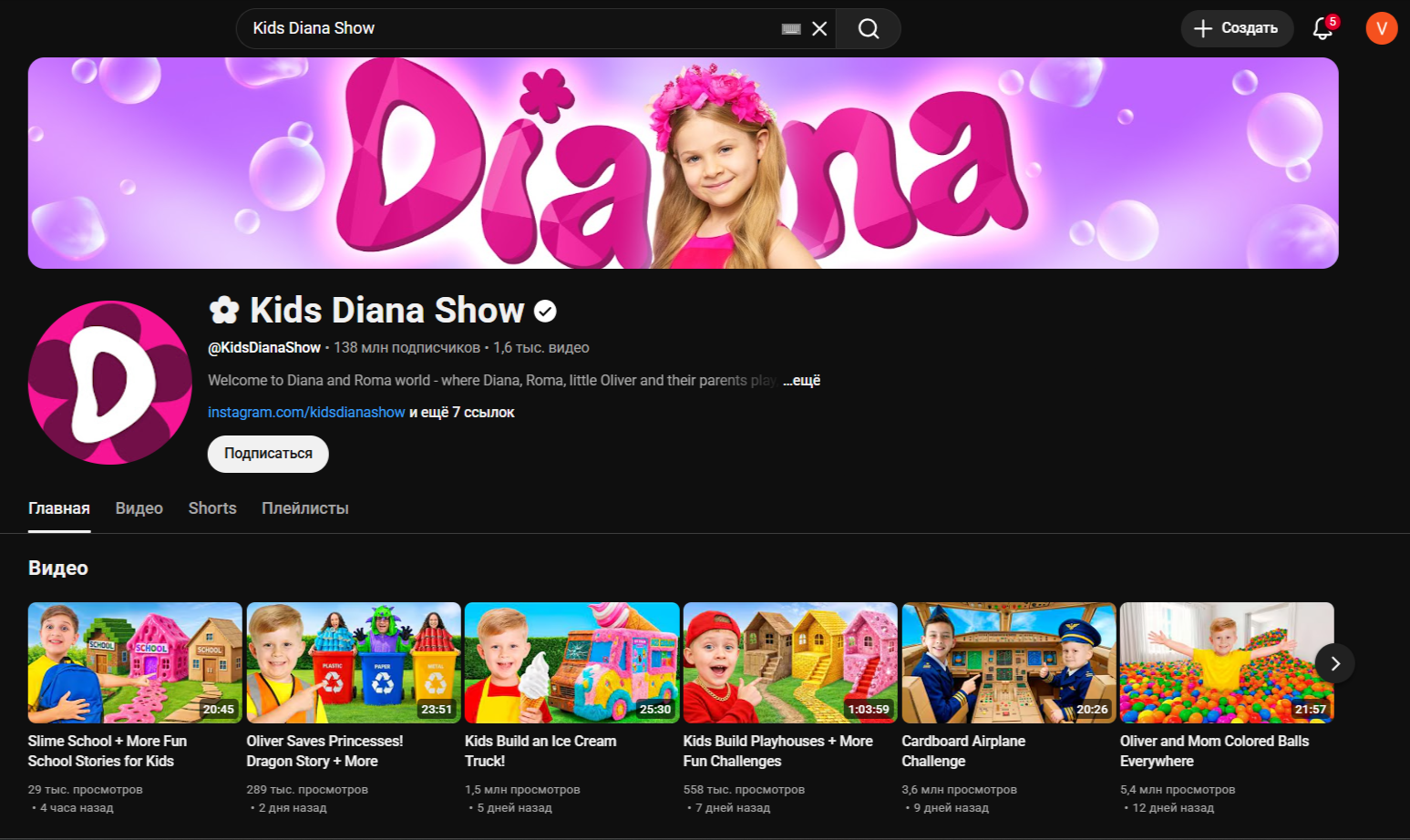1410x840 pixels.
Task: Click title Slime School + More Fun School Stories
Action: pyautogui.click(x=108, y=751)
